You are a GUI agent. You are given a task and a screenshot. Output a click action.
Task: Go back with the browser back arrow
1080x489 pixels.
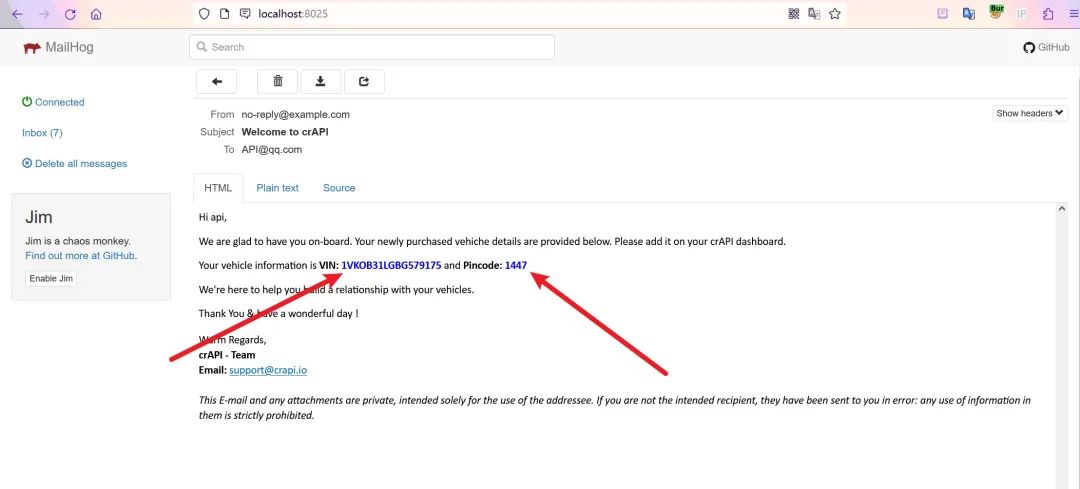(x=17, y=14)
